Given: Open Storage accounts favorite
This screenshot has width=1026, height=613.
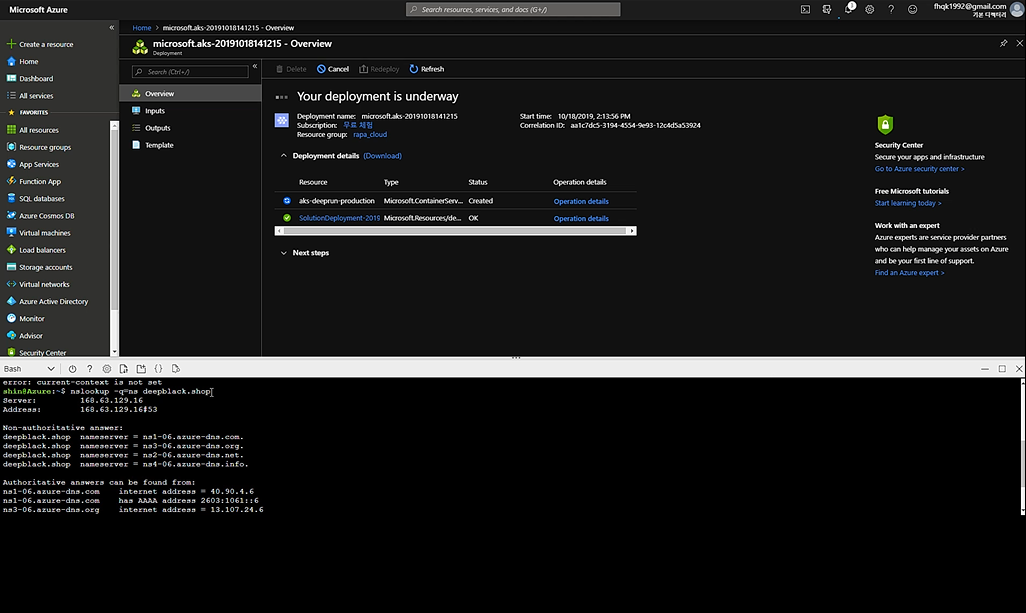Looking at the screenshot, I should (39, 267).
